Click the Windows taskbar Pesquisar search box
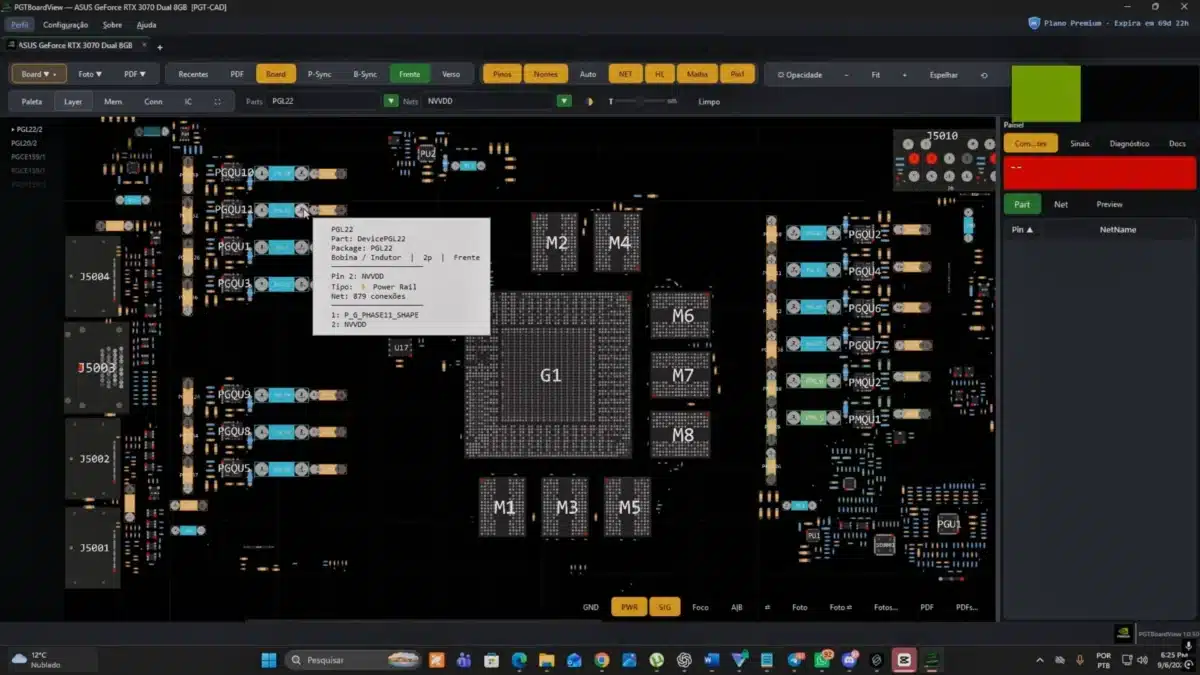Screen dimensions: 1200x675 [353, 659]
